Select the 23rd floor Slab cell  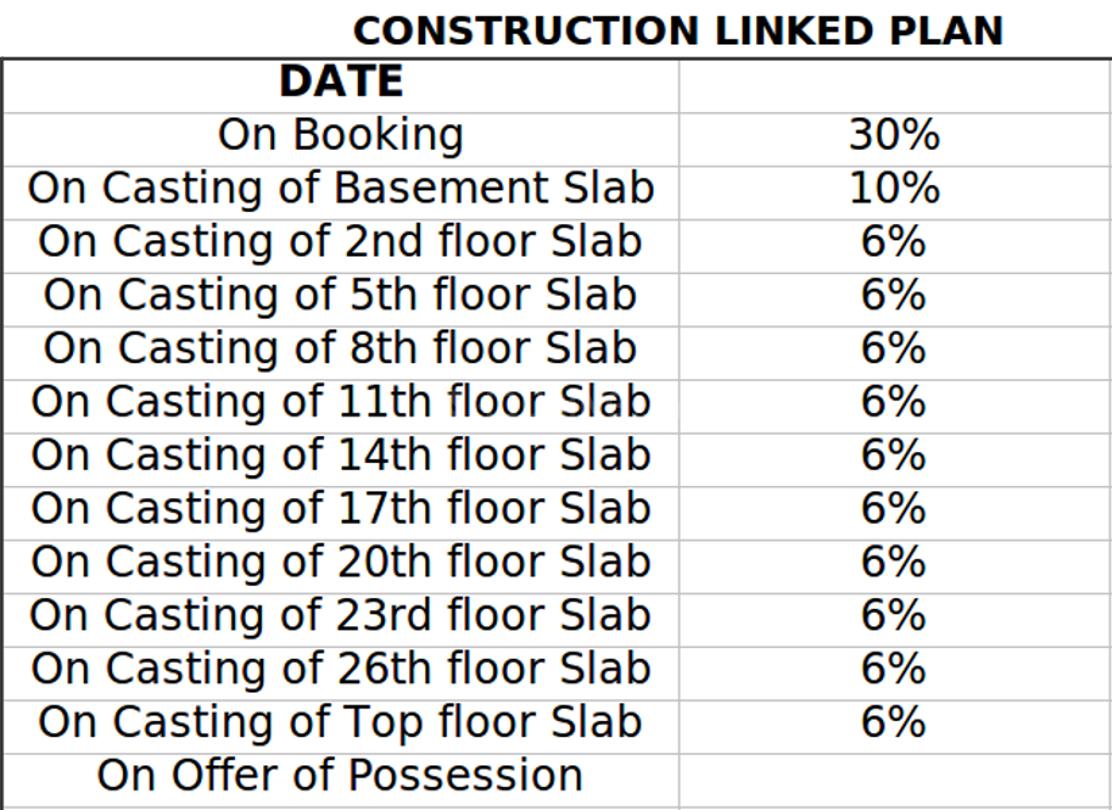pyautogui.click(x=340, y=615)
